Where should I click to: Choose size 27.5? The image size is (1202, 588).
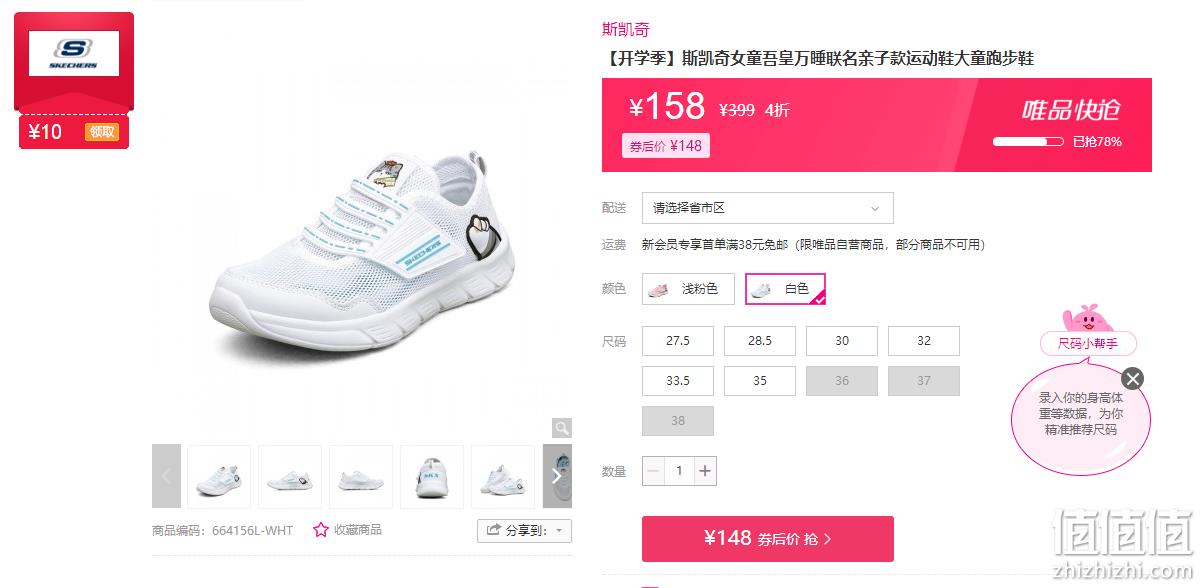click(678, 341)
